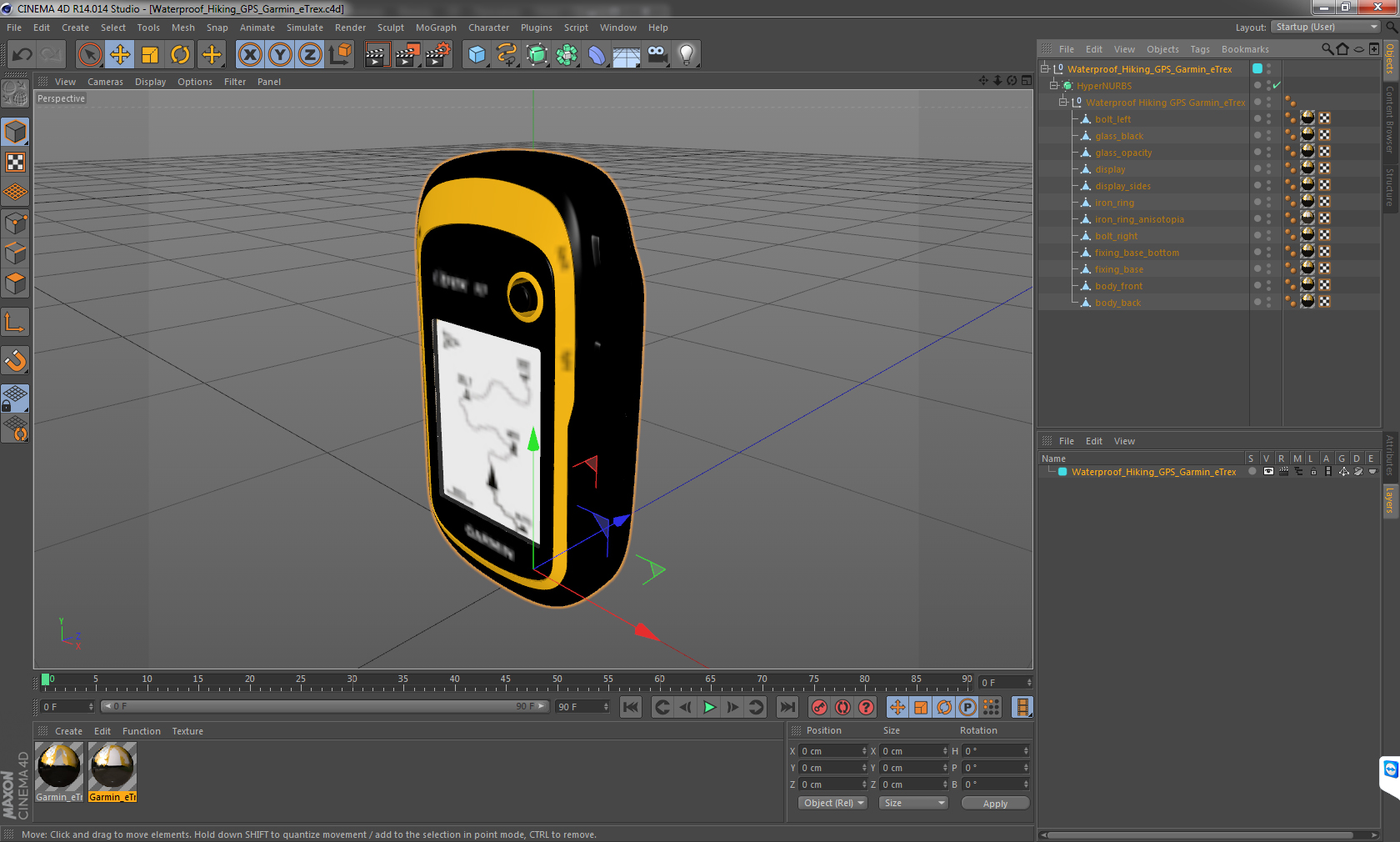Toggle visibility dot for bolt_left
Viewport: 1400px width, 842px height.
click(1257, 118)
